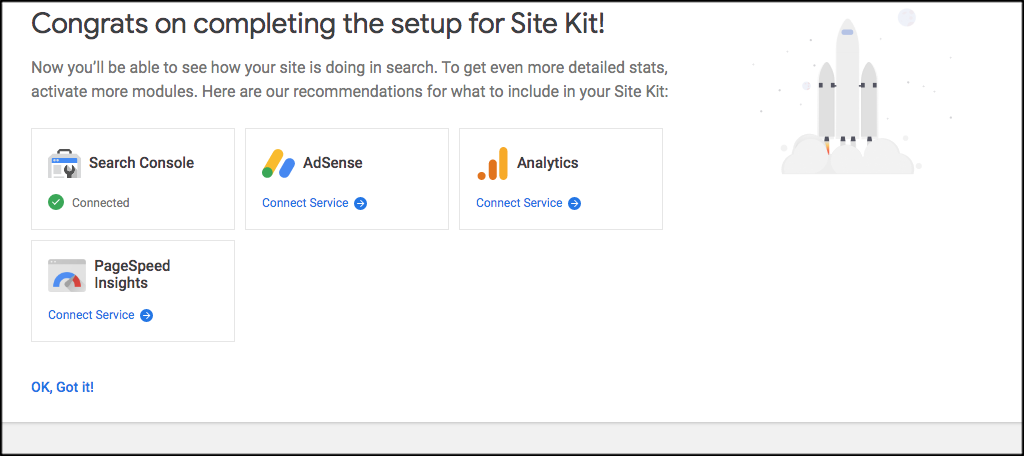The image size is (1024, 456).
Task: Click the arrow icon beside Analytics Connect Service
Action: tap(575, 203)
